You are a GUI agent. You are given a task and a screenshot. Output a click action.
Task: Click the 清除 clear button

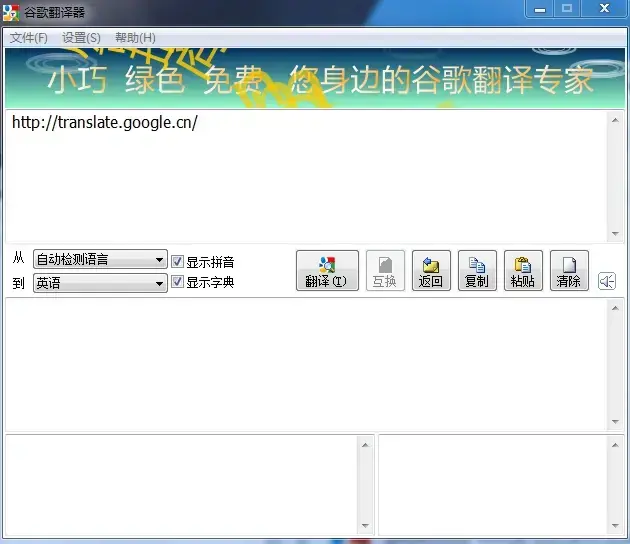pos(569,270)
